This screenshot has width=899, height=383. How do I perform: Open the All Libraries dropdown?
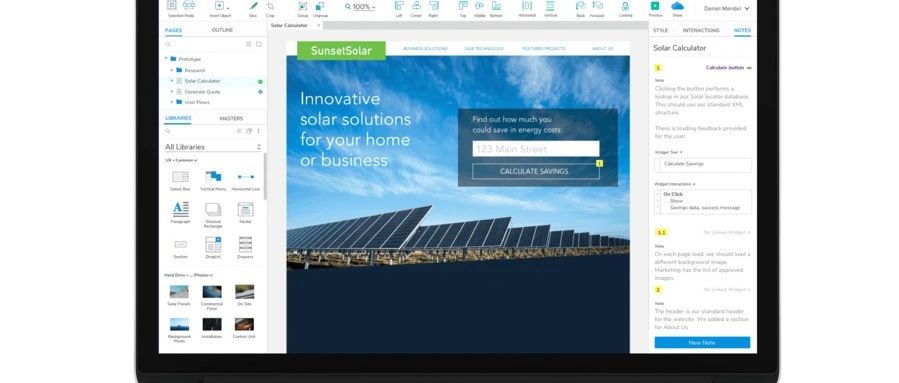213,147
